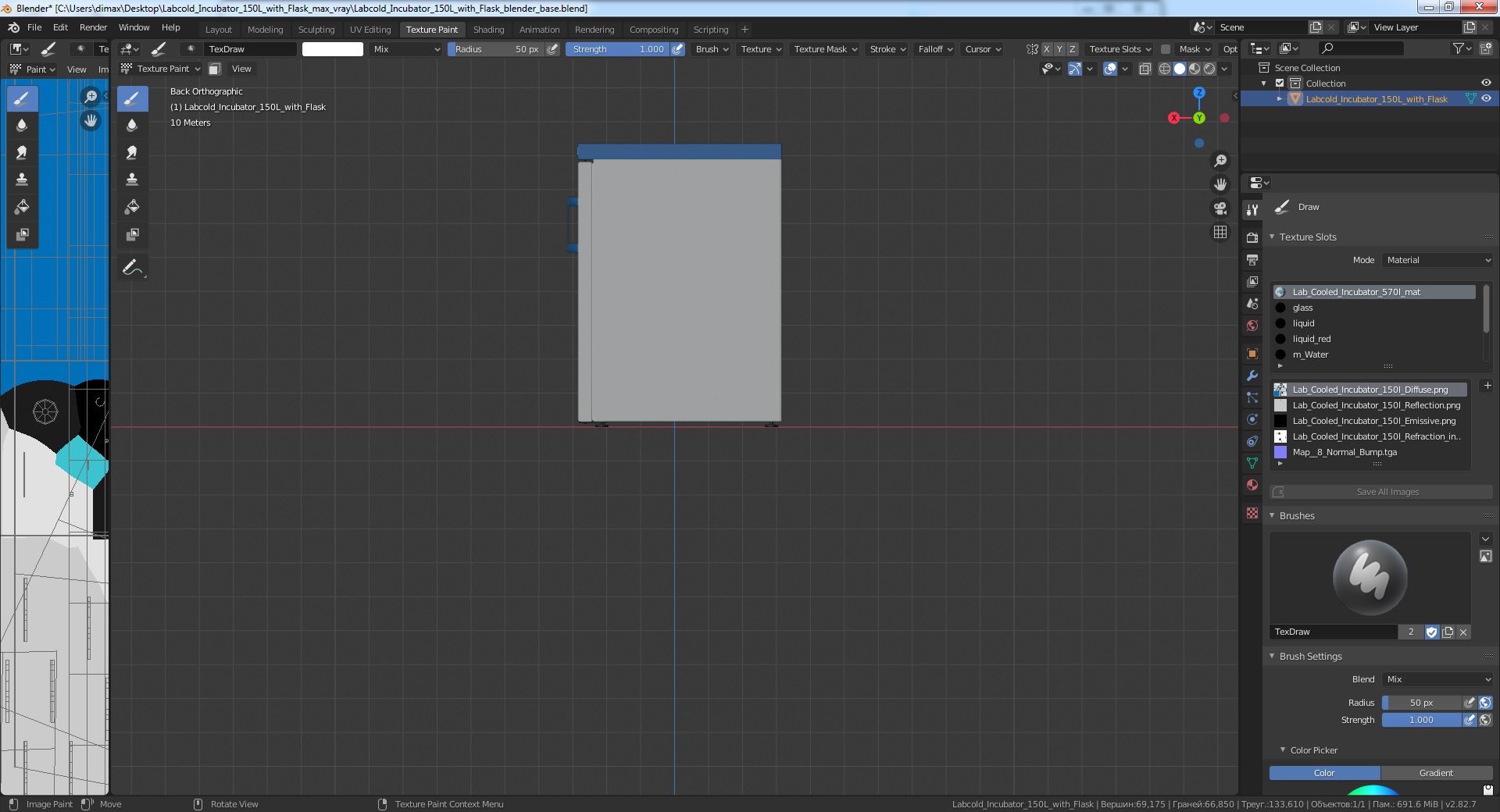Adjust the Strength slider in Brush Settings
This screenshot has height=812, width=1500.
coord(1421,720)
